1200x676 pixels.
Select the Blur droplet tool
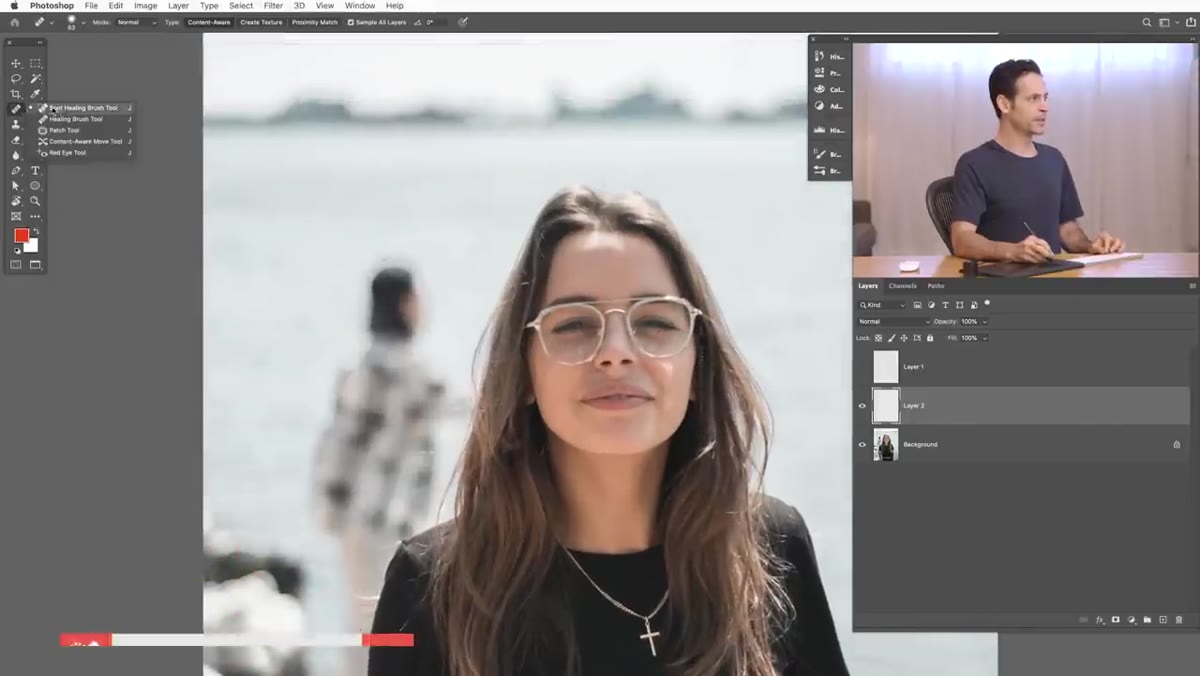16,155
